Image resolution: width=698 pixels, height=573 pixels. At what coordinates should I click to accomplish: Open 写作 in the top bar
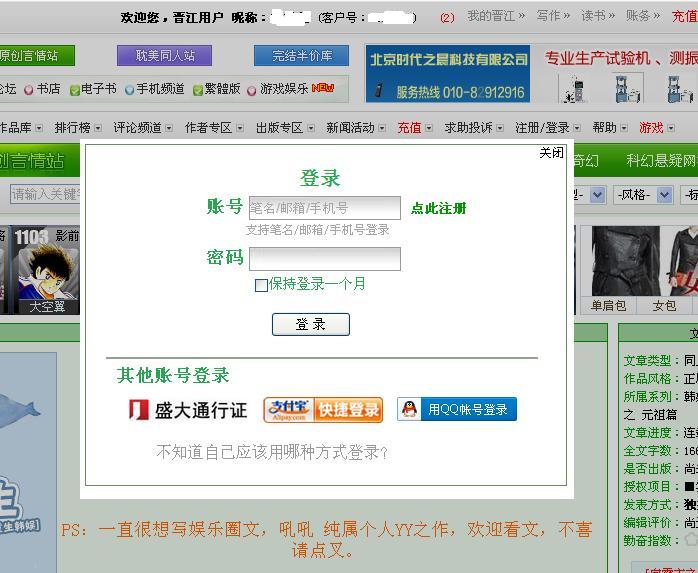[x=553, y=16]
